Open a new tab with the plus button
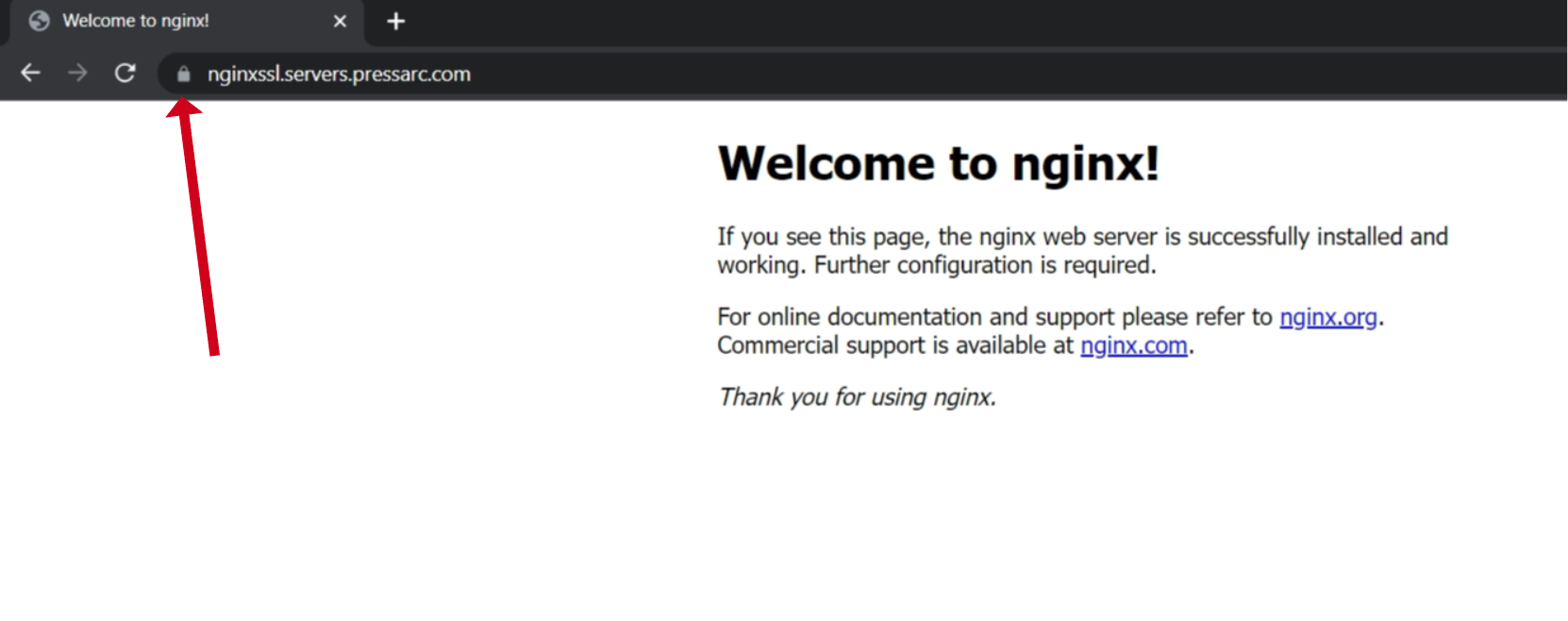Image resolution: width=1568 pixels, height=621 pixels. 396,21
